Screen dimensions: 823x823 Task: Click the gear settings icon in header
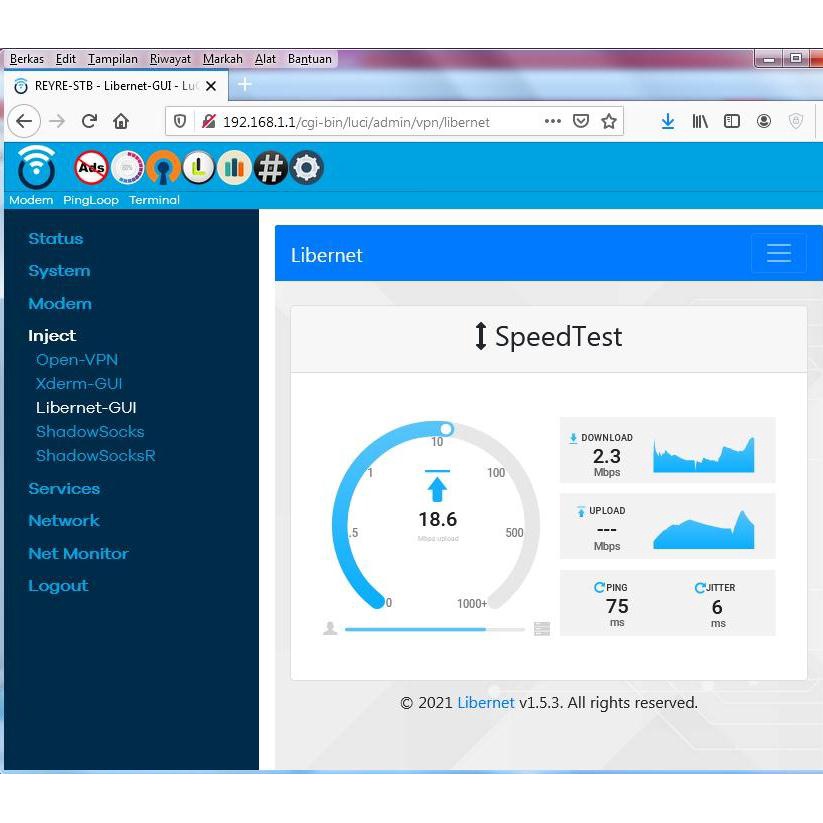[x=306, y=168]
